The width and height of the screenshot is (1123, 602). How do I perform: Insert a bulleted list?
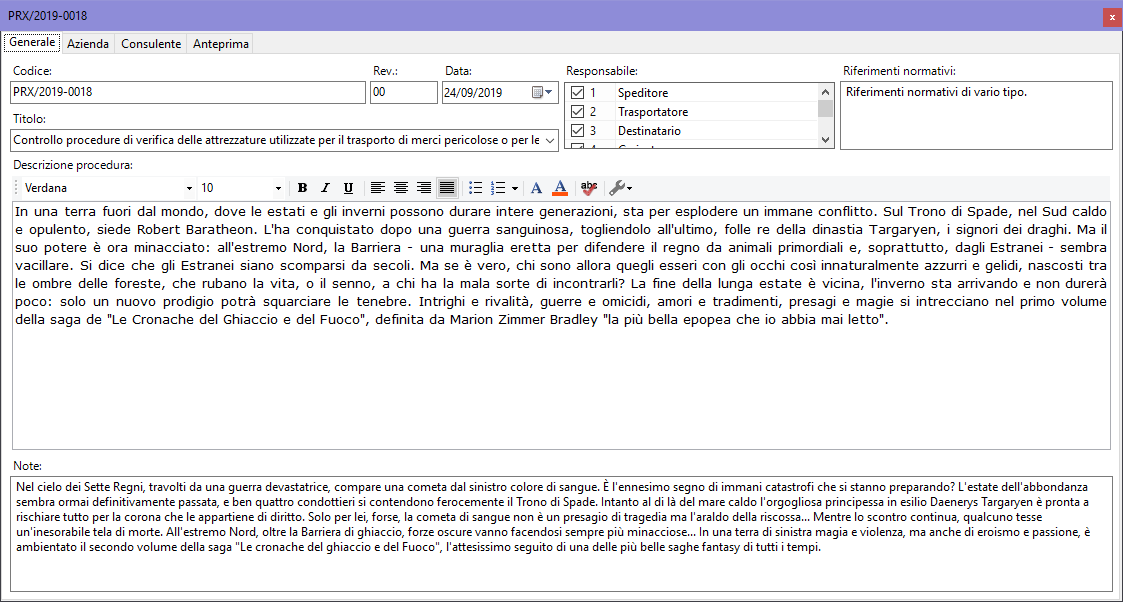tap(476, 188)
